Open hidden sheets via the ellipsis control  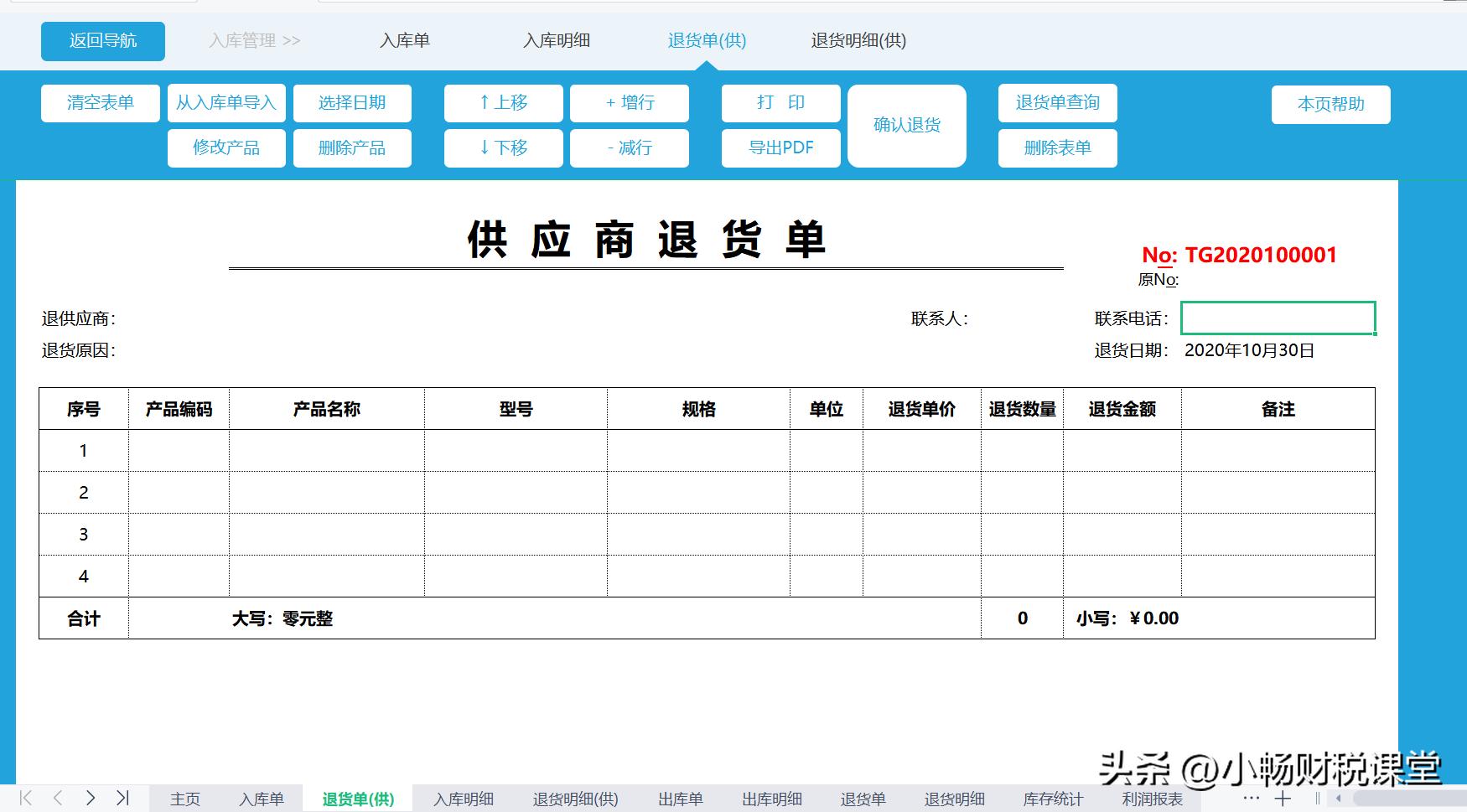[x=1252, y=798]
